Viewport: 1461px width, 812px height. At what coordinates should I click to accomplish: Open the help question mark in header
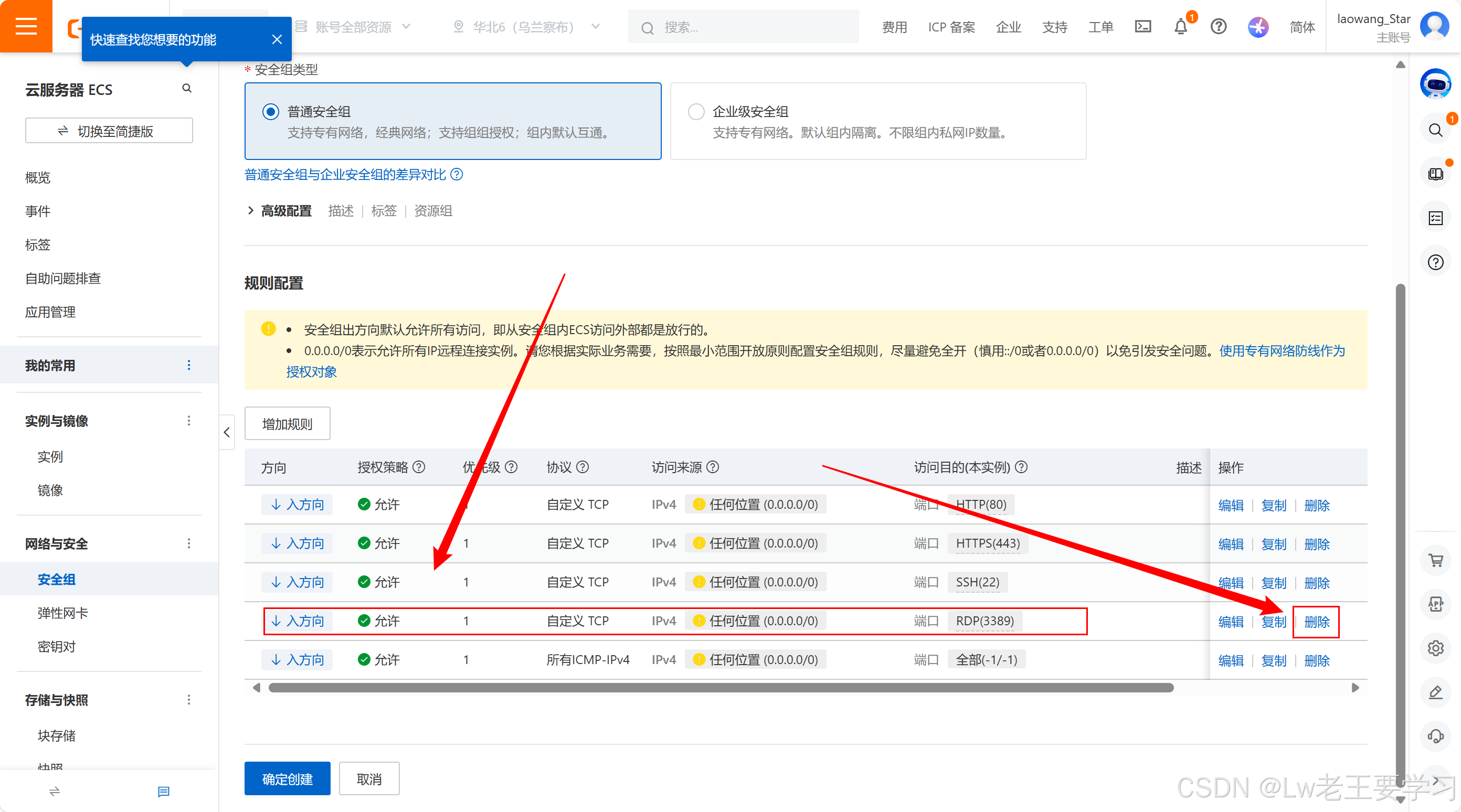pyautogui.click(x=1218, y=27)
